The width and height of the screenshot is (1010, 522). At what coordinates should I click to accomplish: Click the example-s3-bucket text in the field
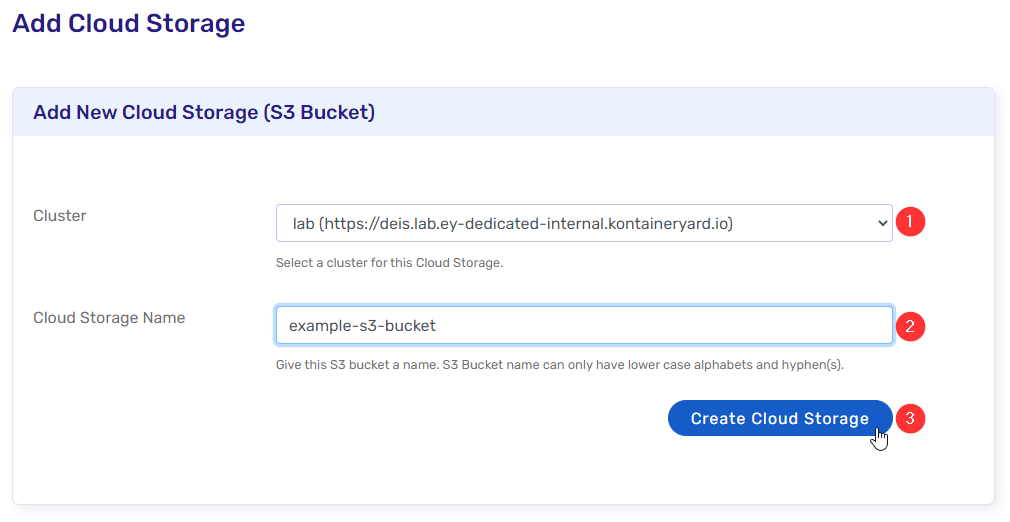tap(362, 326)
